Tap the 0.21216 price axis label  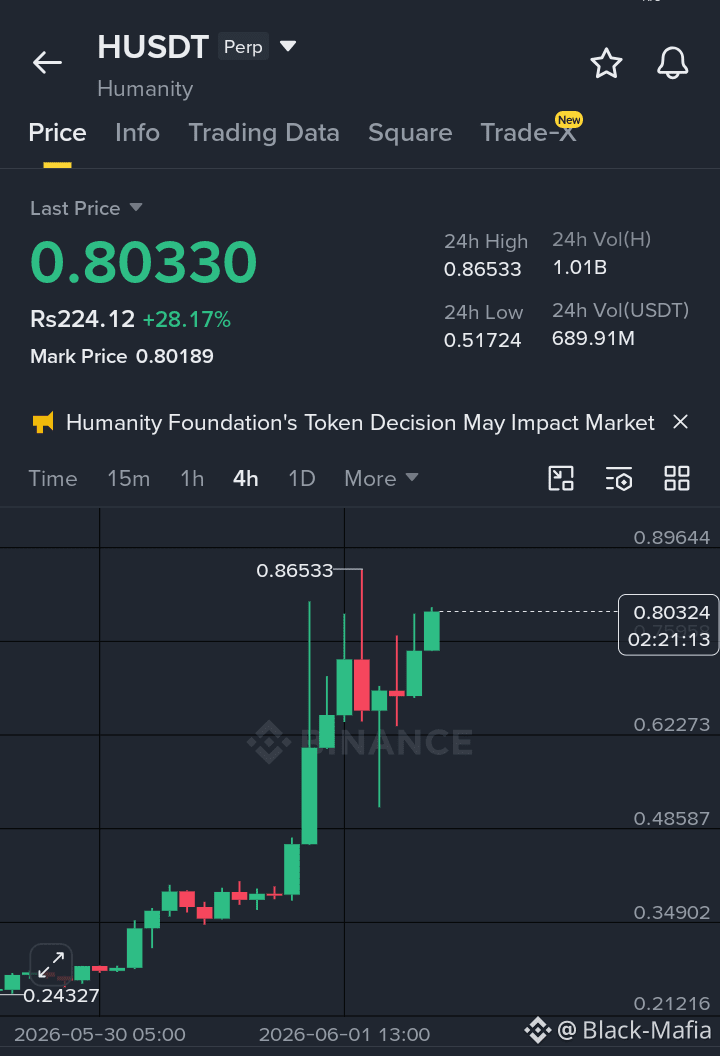pos(672,1003)
